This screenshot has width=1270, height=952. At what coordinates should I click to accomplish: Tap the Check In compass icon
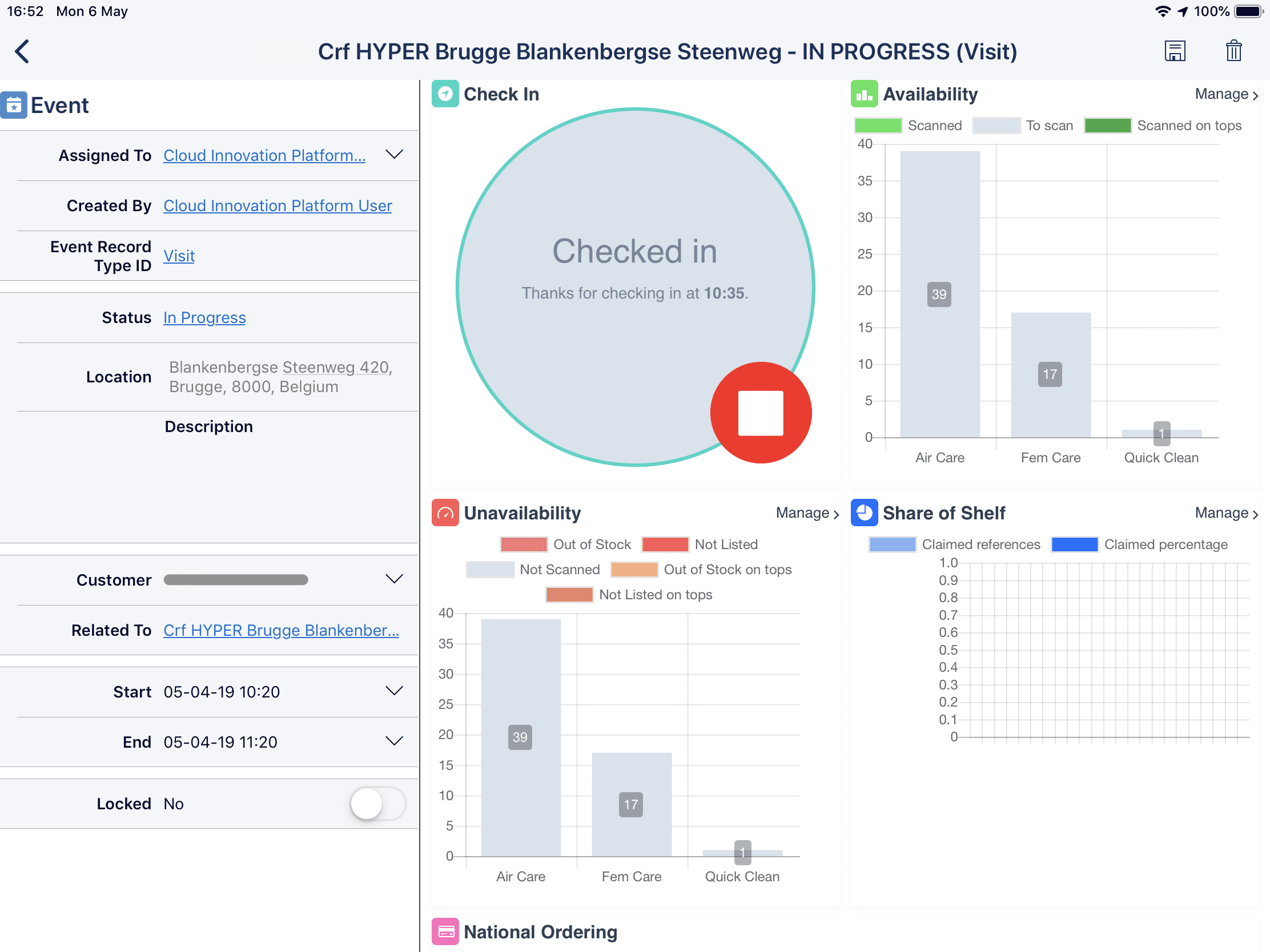[x=445, y=94]
